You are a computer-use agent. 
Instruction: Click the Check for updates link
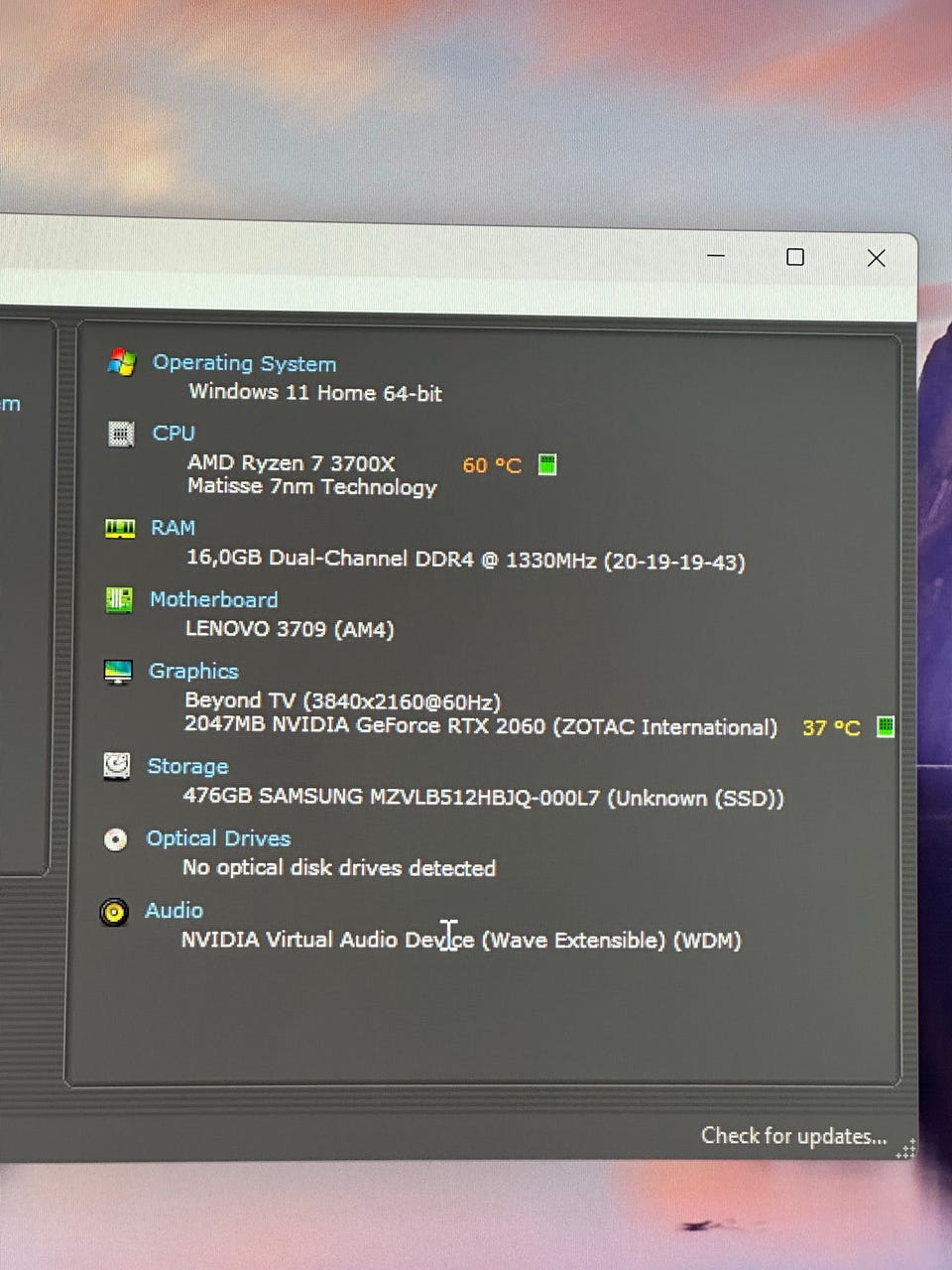(x=793, y=1136)
